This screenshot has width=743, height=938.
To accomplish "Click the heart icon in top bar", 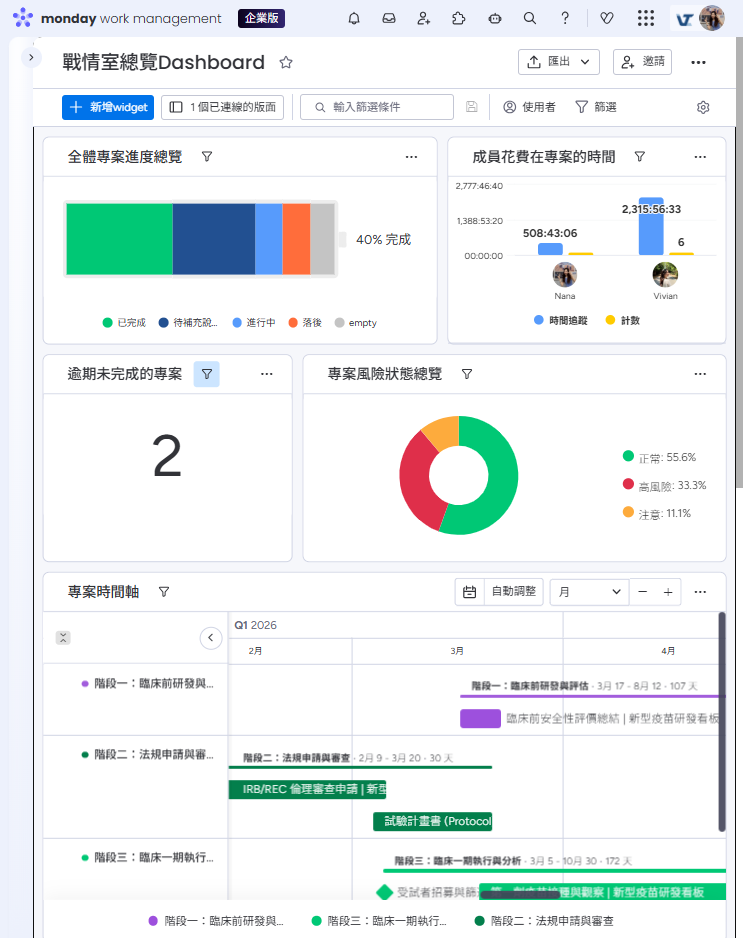I will point(607,19).
